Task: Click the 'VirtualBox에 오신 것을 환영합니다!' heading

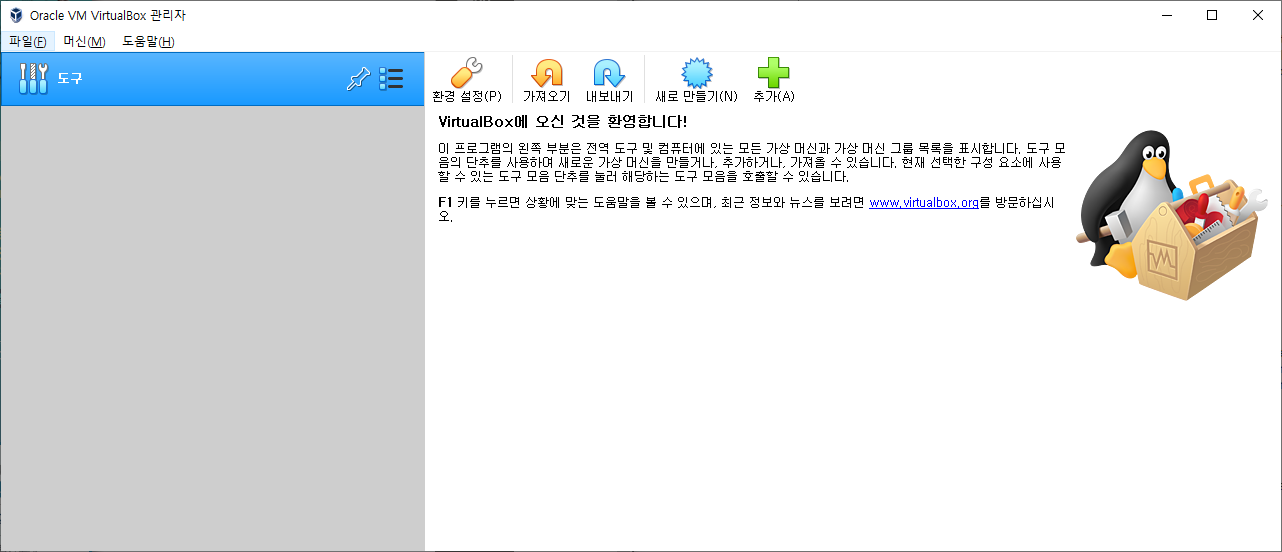Action: click(563, 122)
